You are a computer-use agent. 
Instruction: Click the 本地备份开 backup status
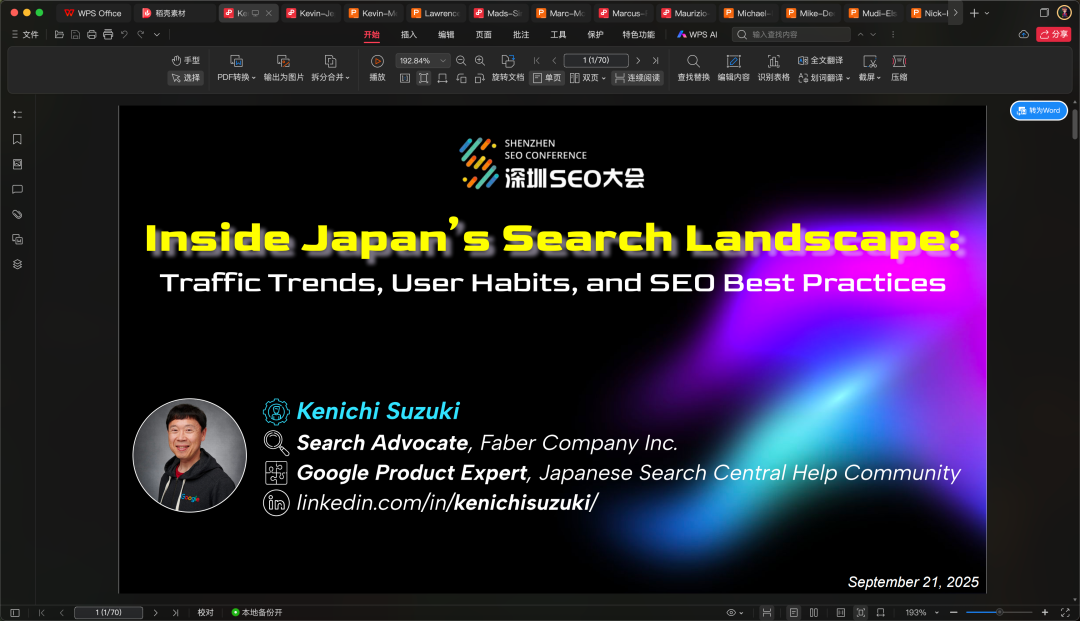257,612
